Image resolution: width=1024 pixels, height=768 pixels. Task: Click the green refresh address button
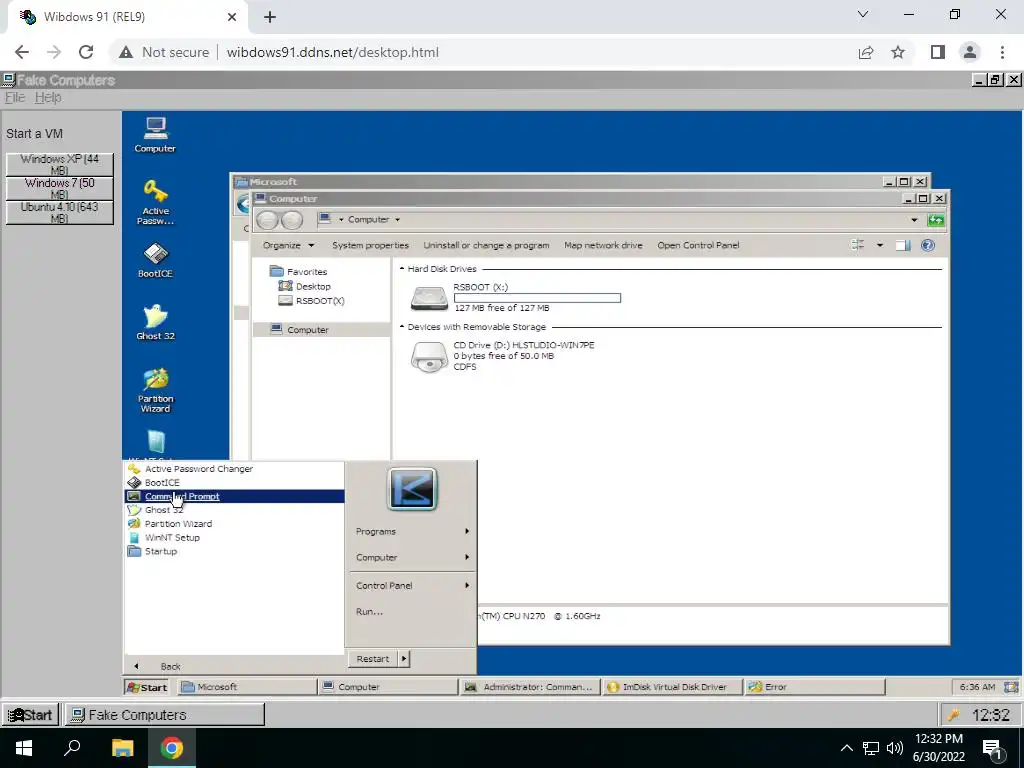(936, 220)
